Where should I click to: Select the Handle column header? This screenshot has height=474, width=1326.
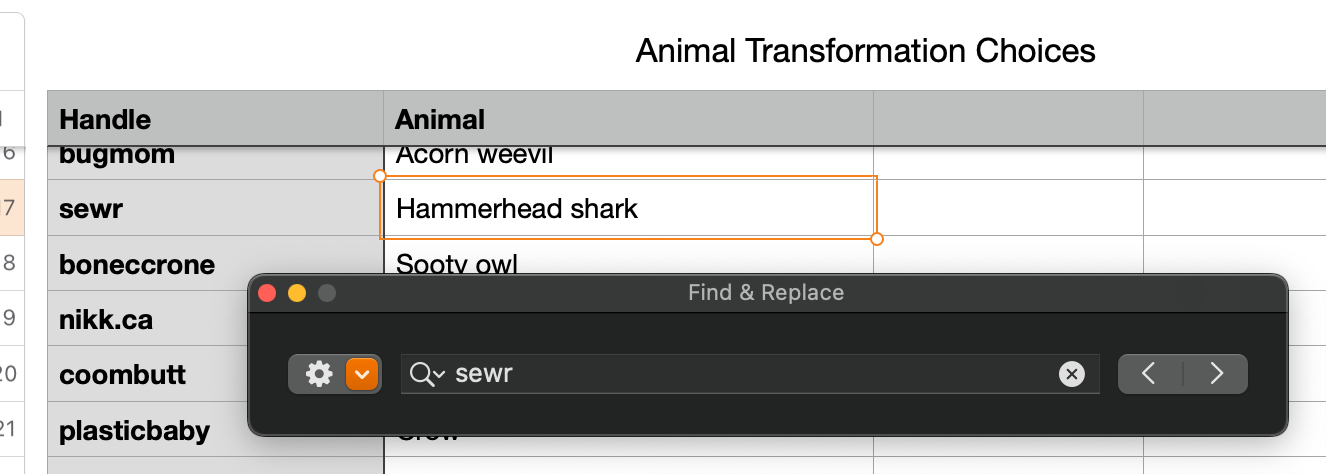[215, 120]
